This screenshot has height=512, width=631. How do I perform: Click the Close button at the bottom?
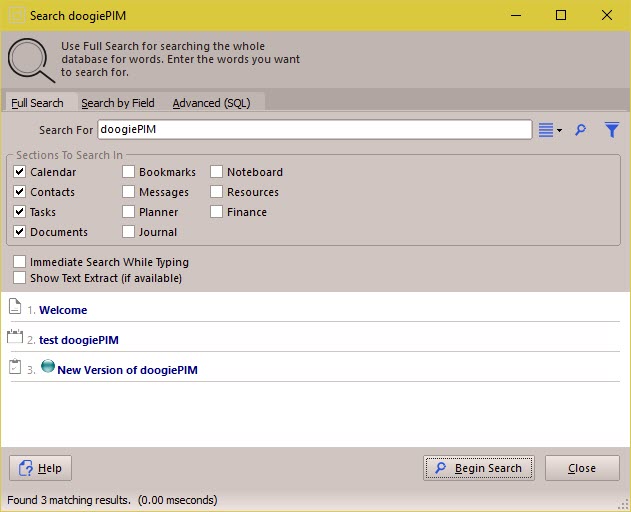click(x=582, y=468)
